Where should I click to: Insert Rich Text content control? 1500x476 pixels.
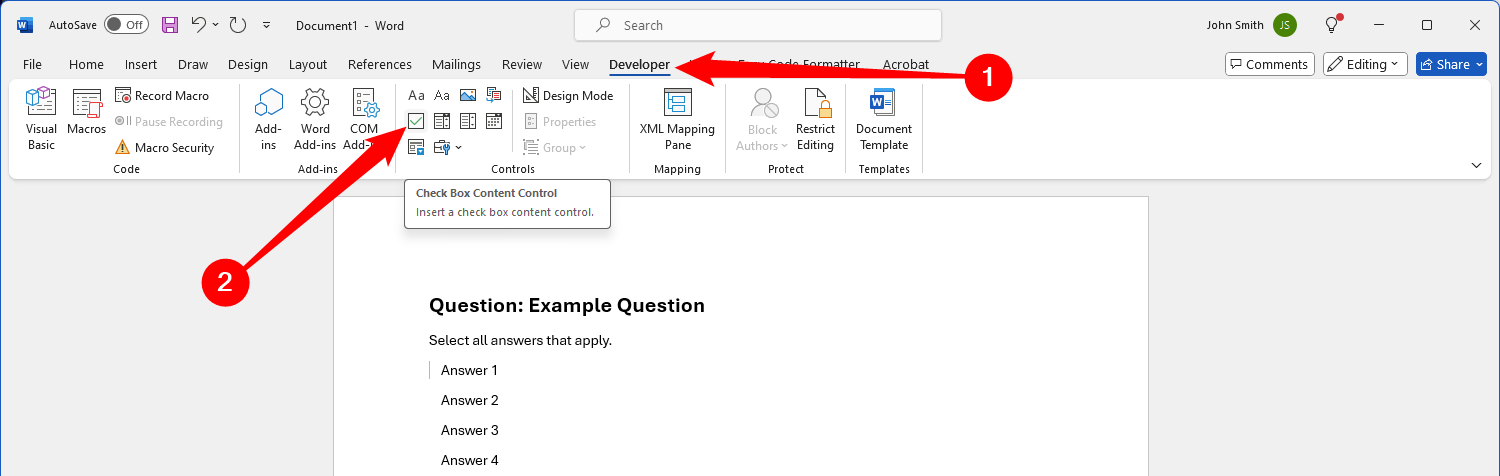(x=416, y=96)
